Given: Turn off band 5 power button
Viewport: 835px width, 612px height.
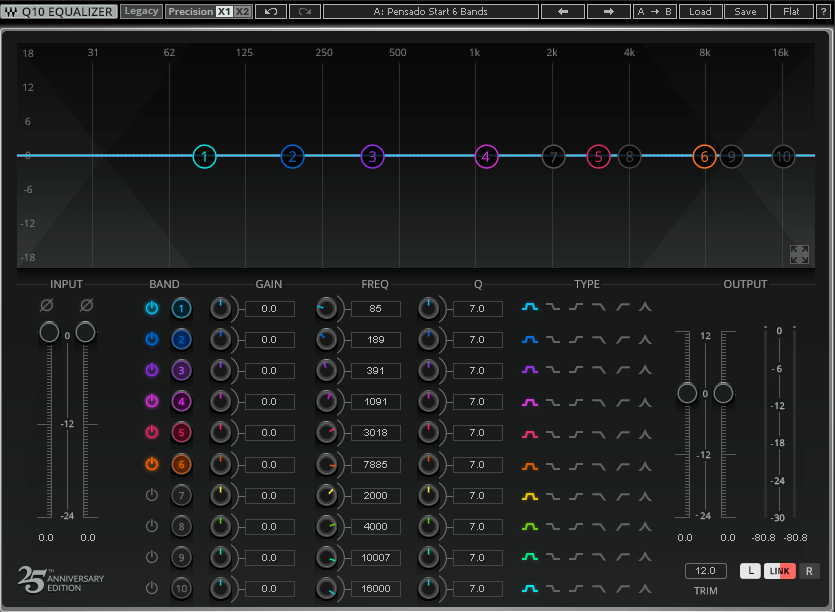Looking at the screenshot, I should click(152, 432).
